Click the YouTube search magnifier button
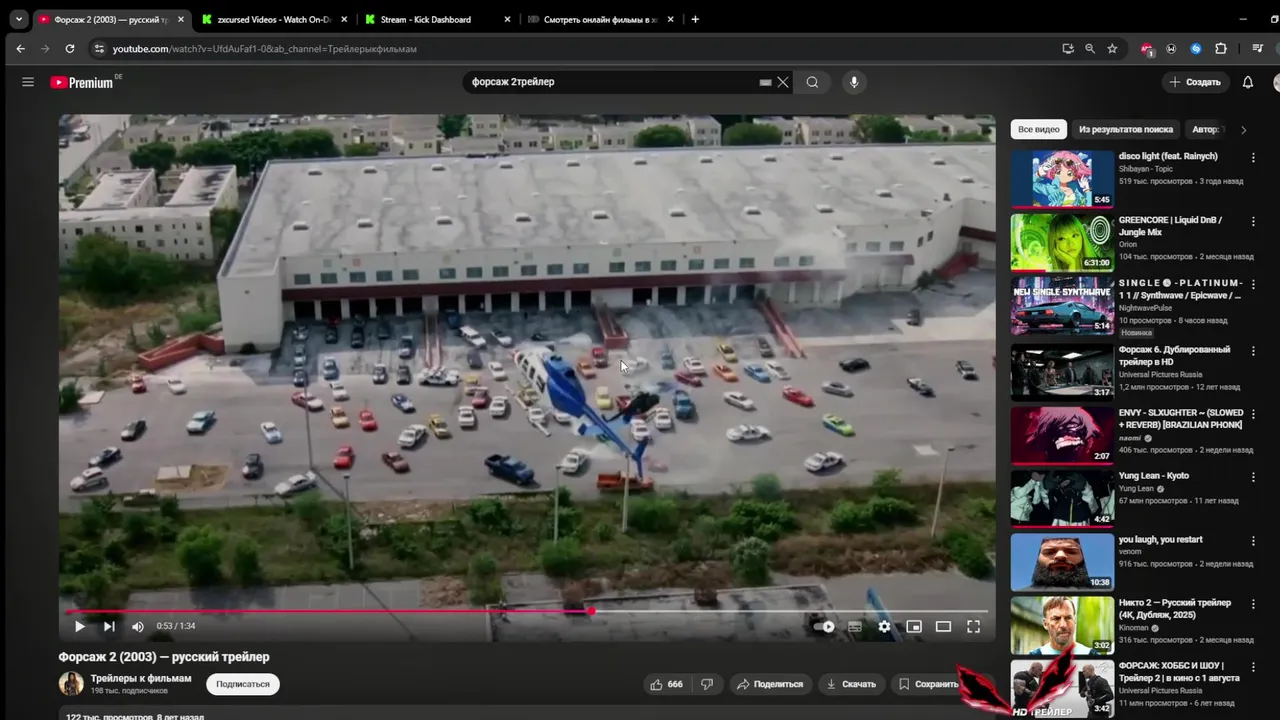This screenshot has width=1280, height=720. point(812,82)
